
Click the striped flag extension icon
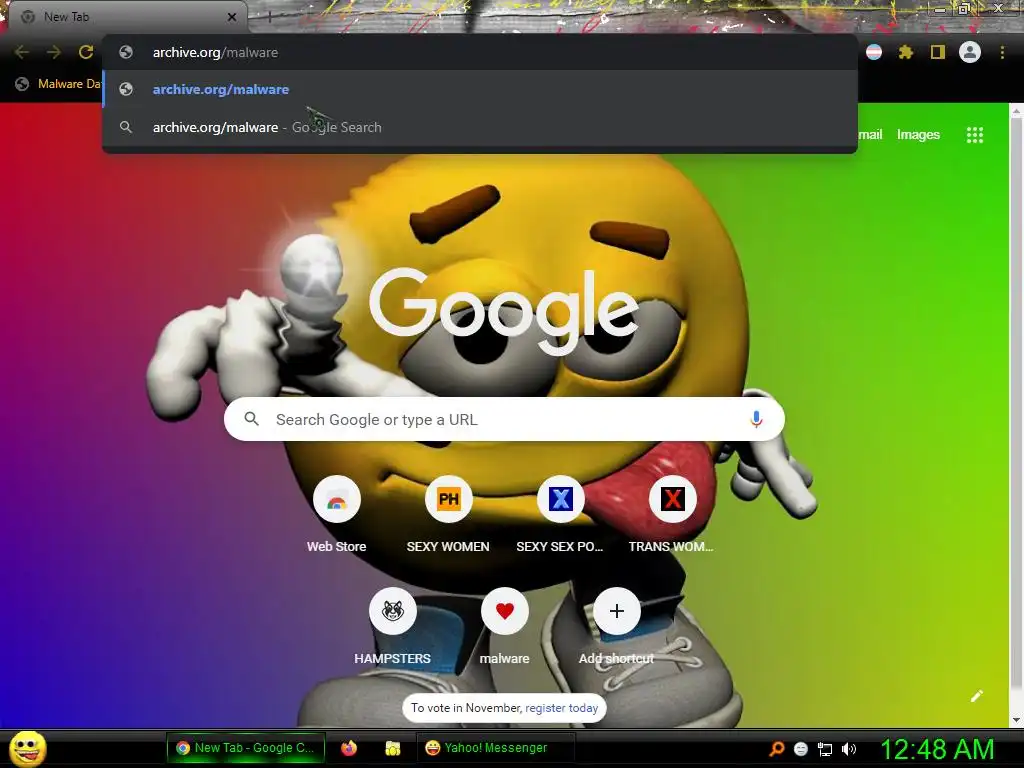pyautogui.click(x=874, y=52)
